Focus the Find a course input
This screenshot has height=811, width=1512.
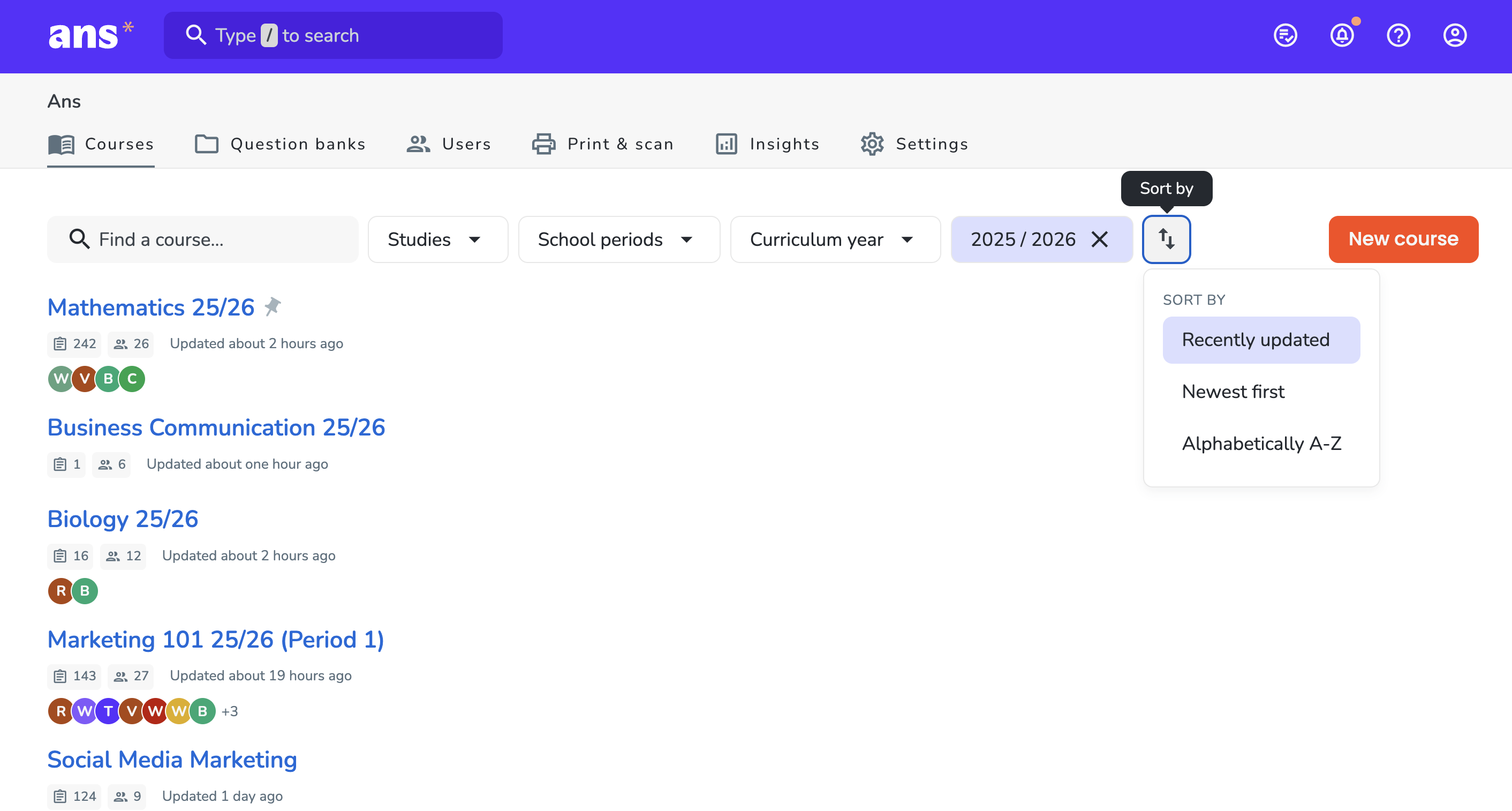tap(202, 239)
